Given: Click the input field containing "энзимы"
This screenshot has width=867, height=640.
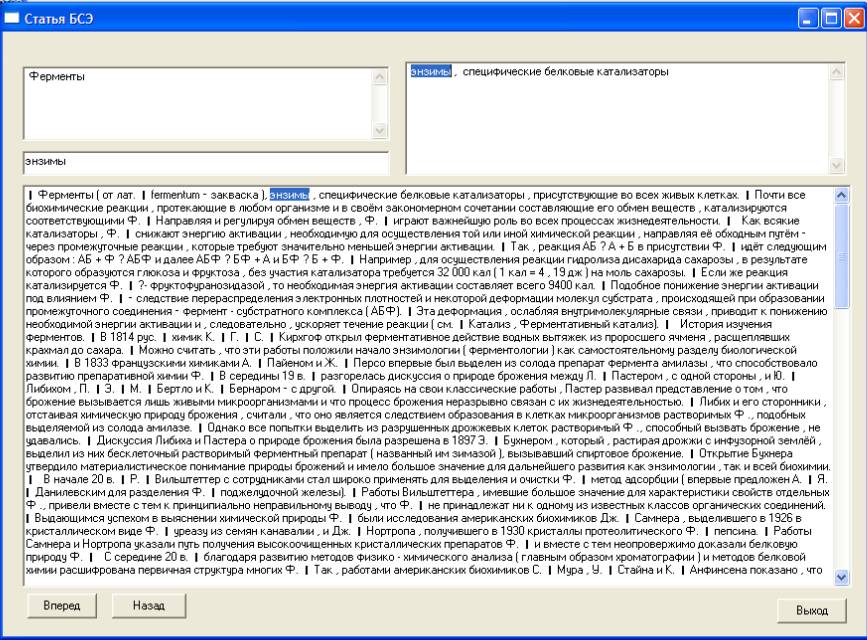Looking at the screenshot, I should 205,161.
